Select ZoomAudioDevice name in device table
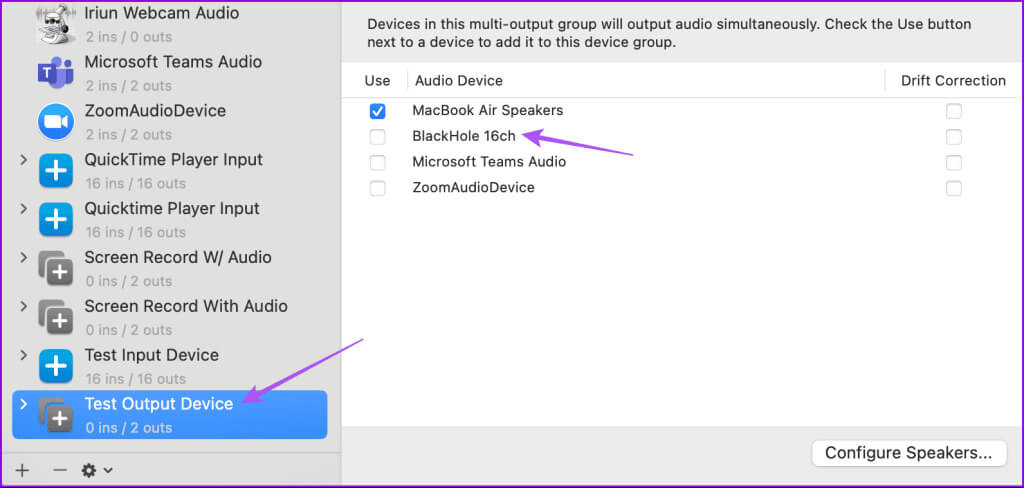The height and width of the screenshot is (488, 1024). click(x=473, y=187)
